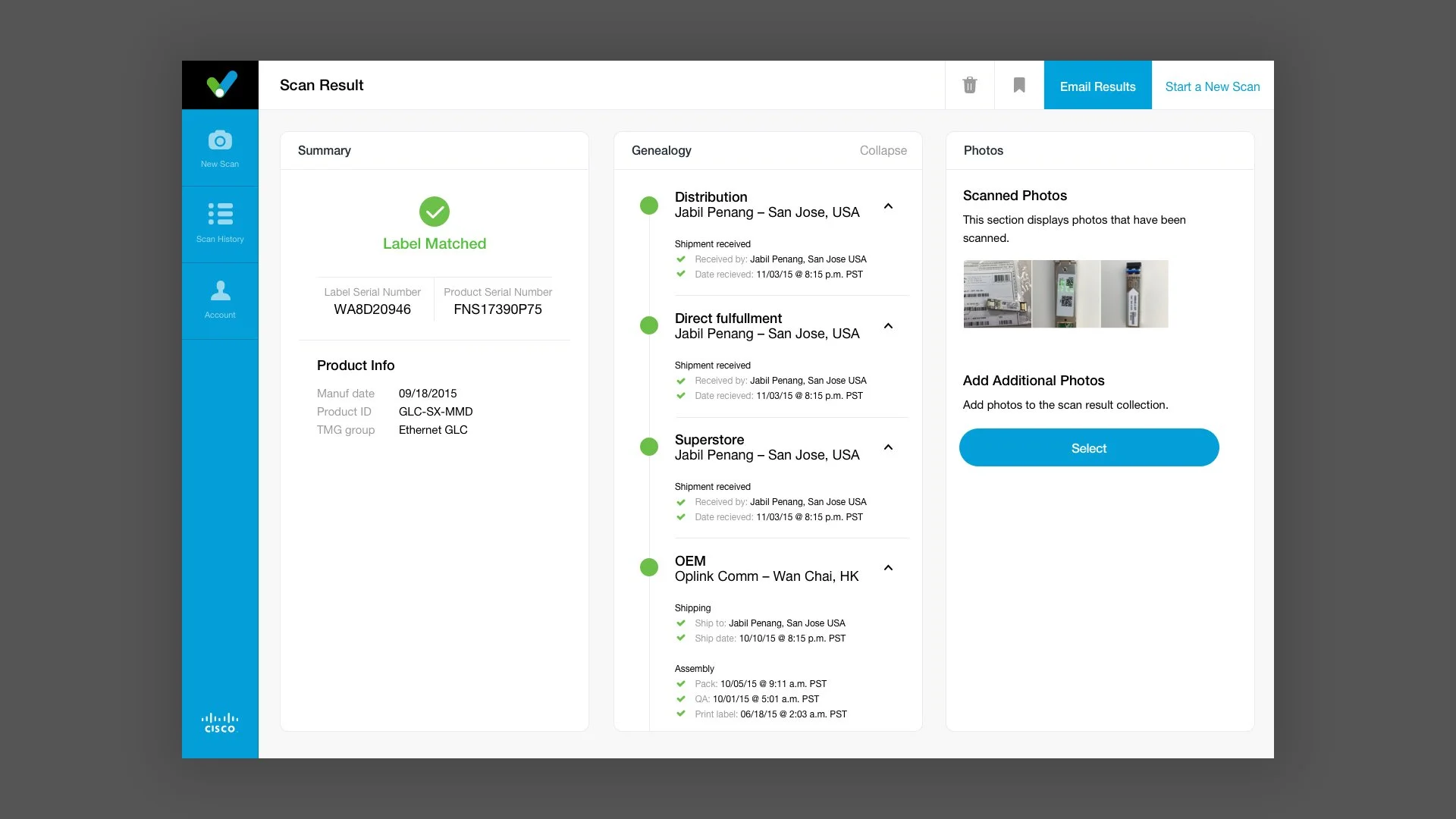Click the checkmark app logo

[221, 84]
